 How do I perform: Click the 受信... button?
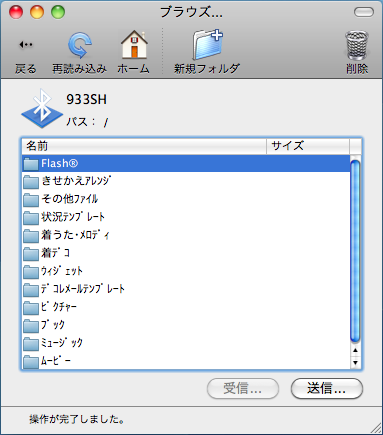tap(243, 388)
